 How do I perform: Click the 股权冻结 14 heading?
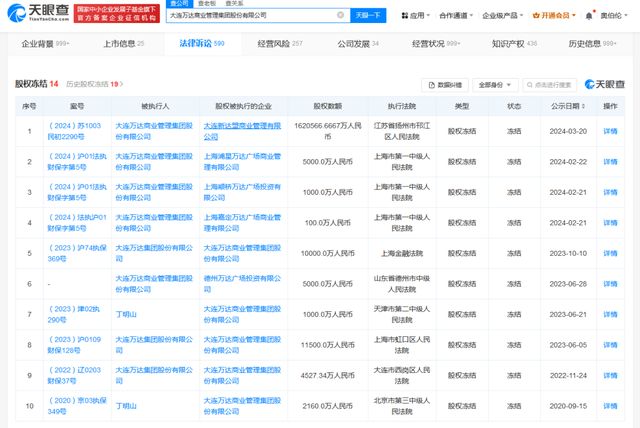click(37, 84)
